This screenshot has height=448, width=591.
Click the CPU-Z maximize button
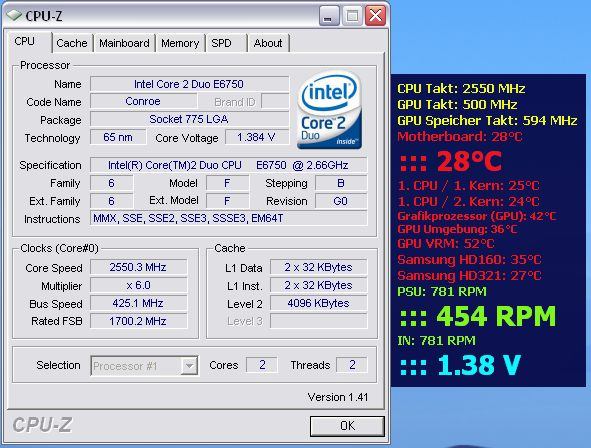352,16
